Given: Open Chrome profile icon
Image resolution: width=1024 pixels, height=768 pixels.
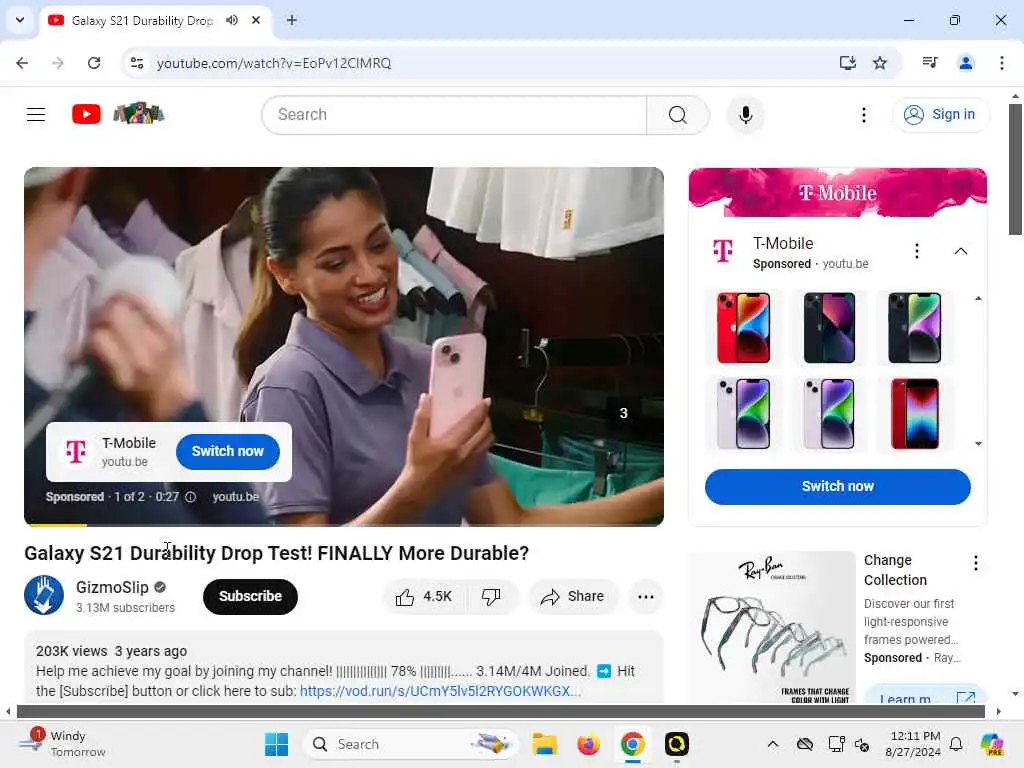Looking at the screenshot, I should tap(965, 63).
